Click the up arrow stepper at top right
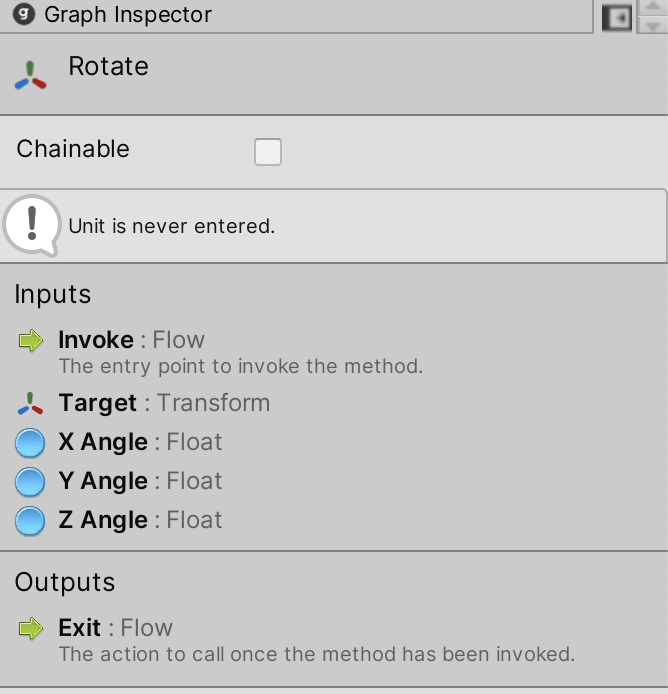668x694 pixels. [x=652, y=7]
